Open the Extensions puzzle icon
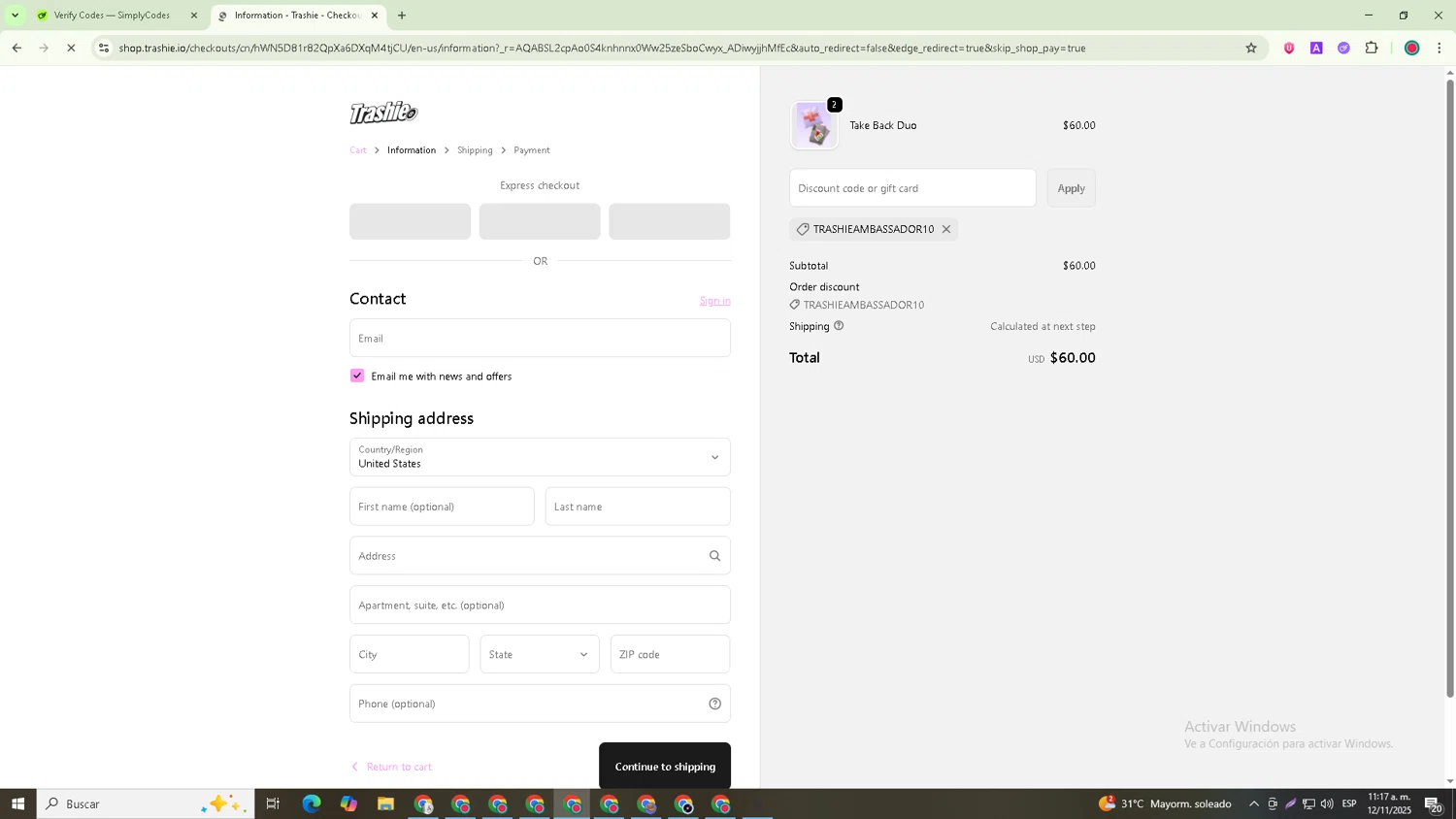 (x=1372, y=48)
